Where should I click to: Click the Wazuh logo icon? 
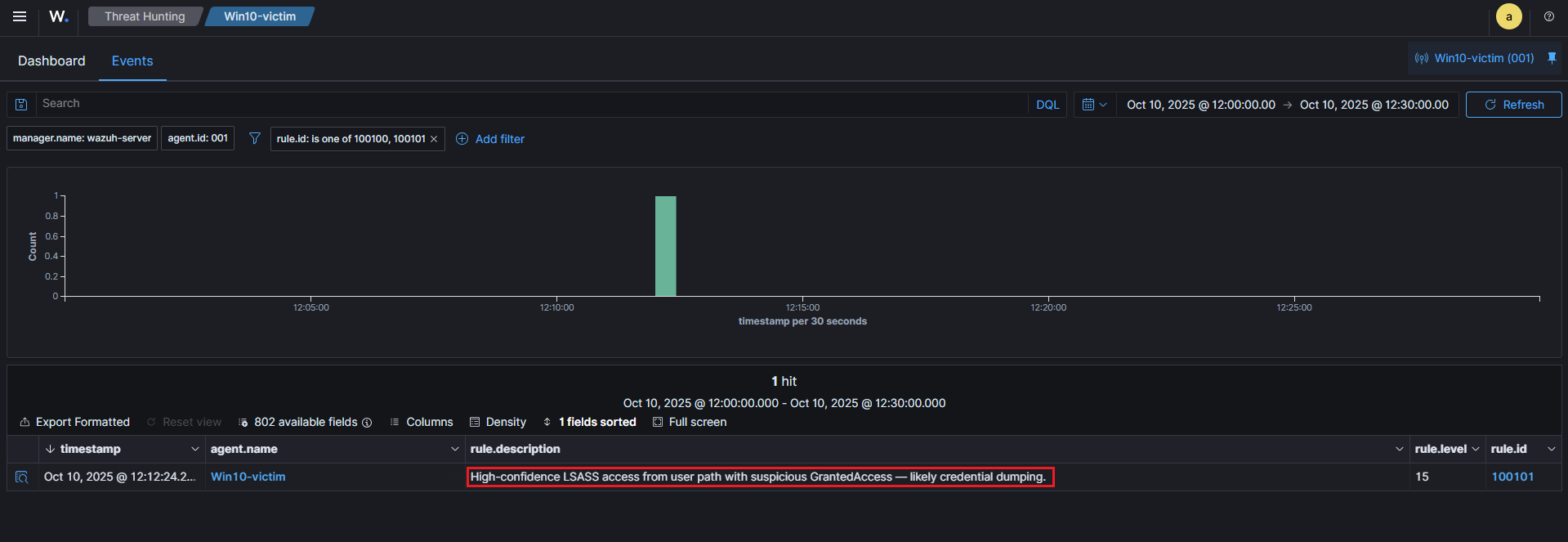[x=59, y=16]
